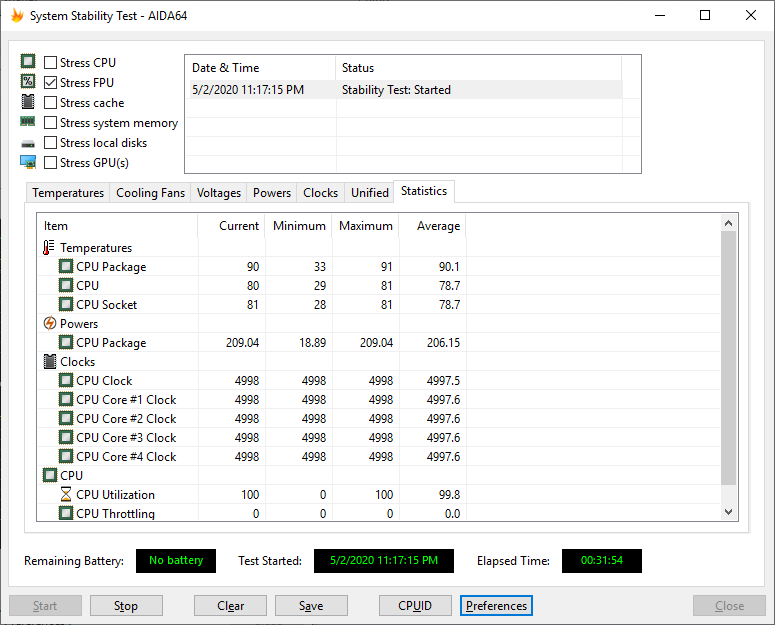Viewport: 775px width, 625px height.
Task: Open the CPUID panel button
Action: [x=415, y=606]
